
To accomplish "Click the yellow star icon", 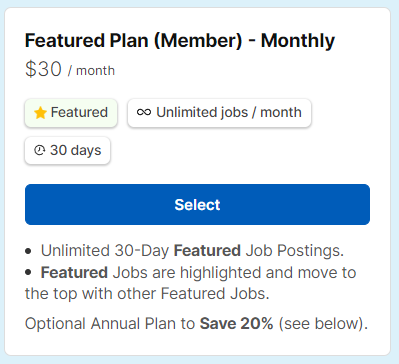I will point(40,113).
